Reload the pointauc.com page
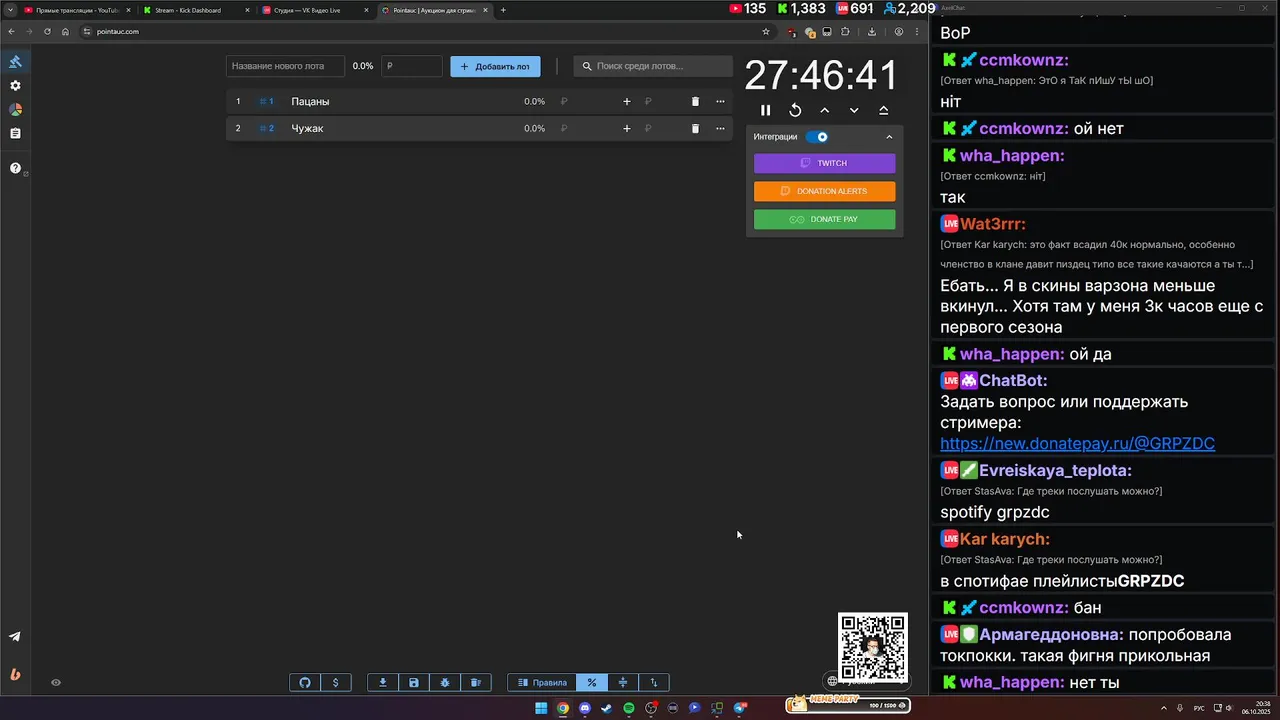 pyautogui.click(x=47, y=31)
